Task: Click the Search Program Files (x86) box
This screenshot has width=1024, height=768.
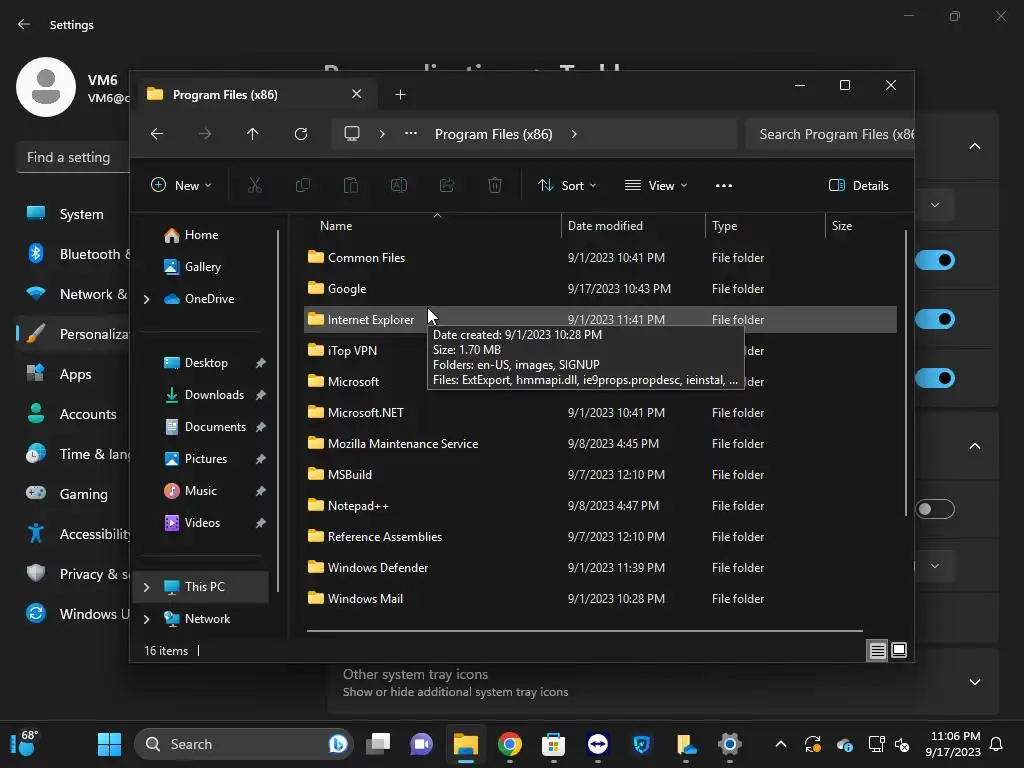Action: coord(829,134)
